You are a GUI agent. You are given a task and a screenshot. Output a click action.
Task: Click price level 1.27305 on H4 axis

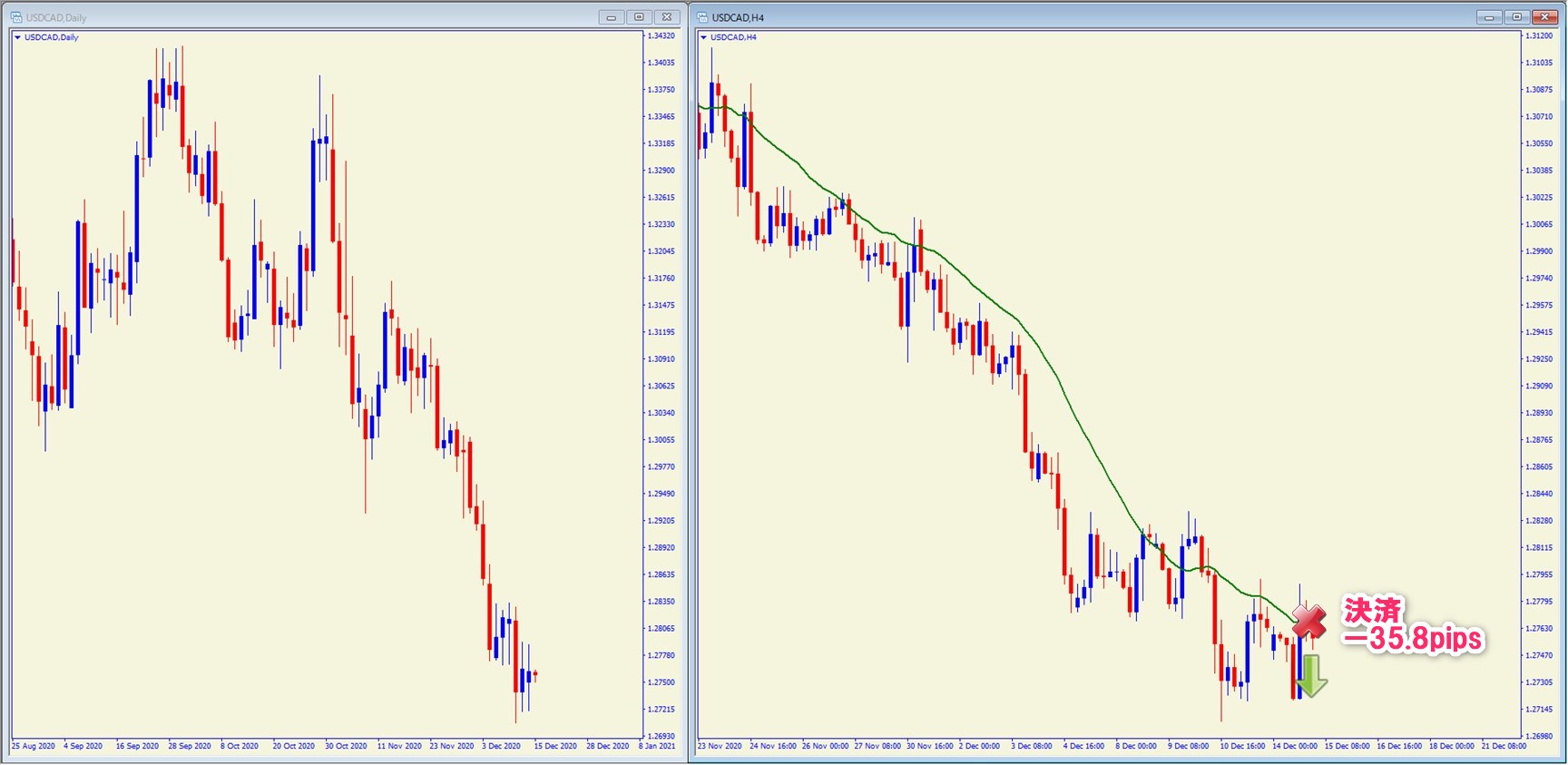pyautogui.click(x=1539, y=682)
